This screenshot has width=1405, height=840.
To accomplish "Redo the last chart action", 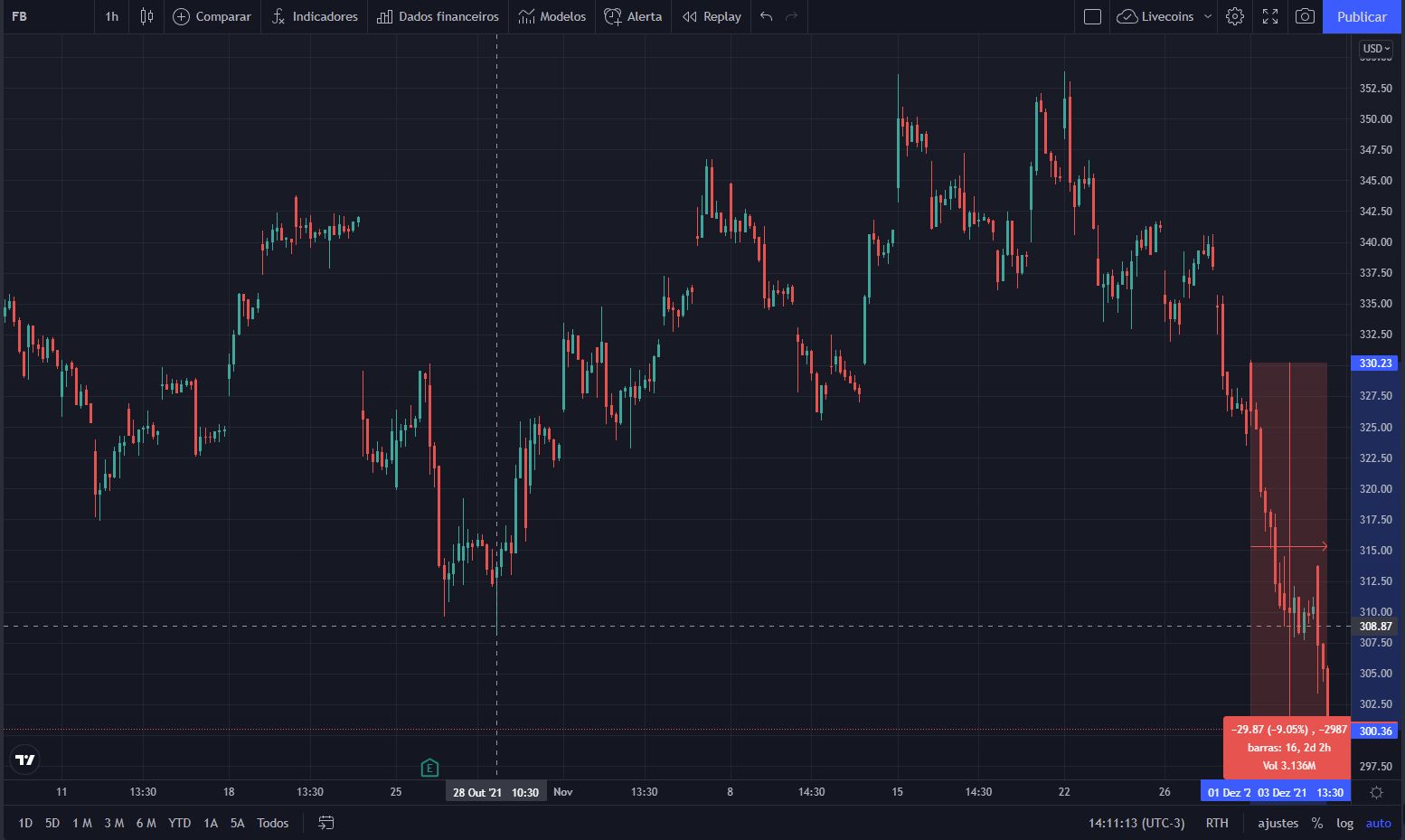I will pos(792,16).
